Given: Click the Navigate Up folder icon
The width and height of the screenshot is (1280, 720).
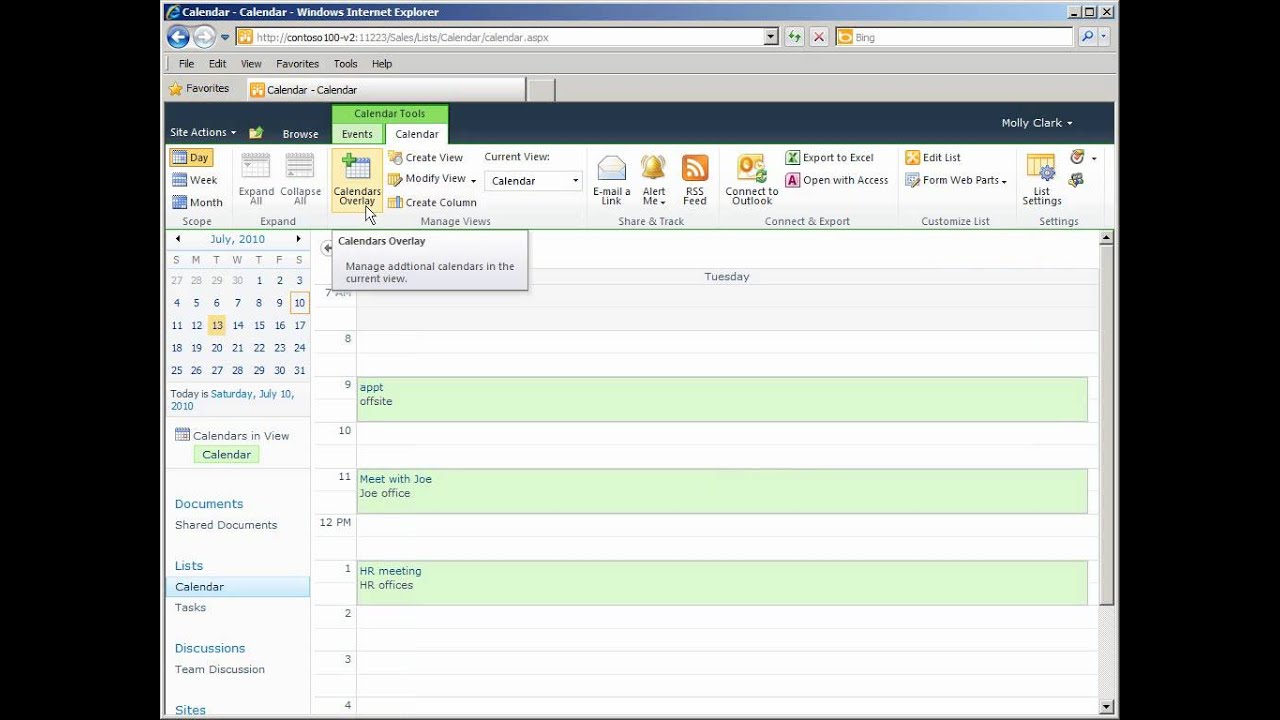Looking at the screenshot, I should tap(256, 133).
